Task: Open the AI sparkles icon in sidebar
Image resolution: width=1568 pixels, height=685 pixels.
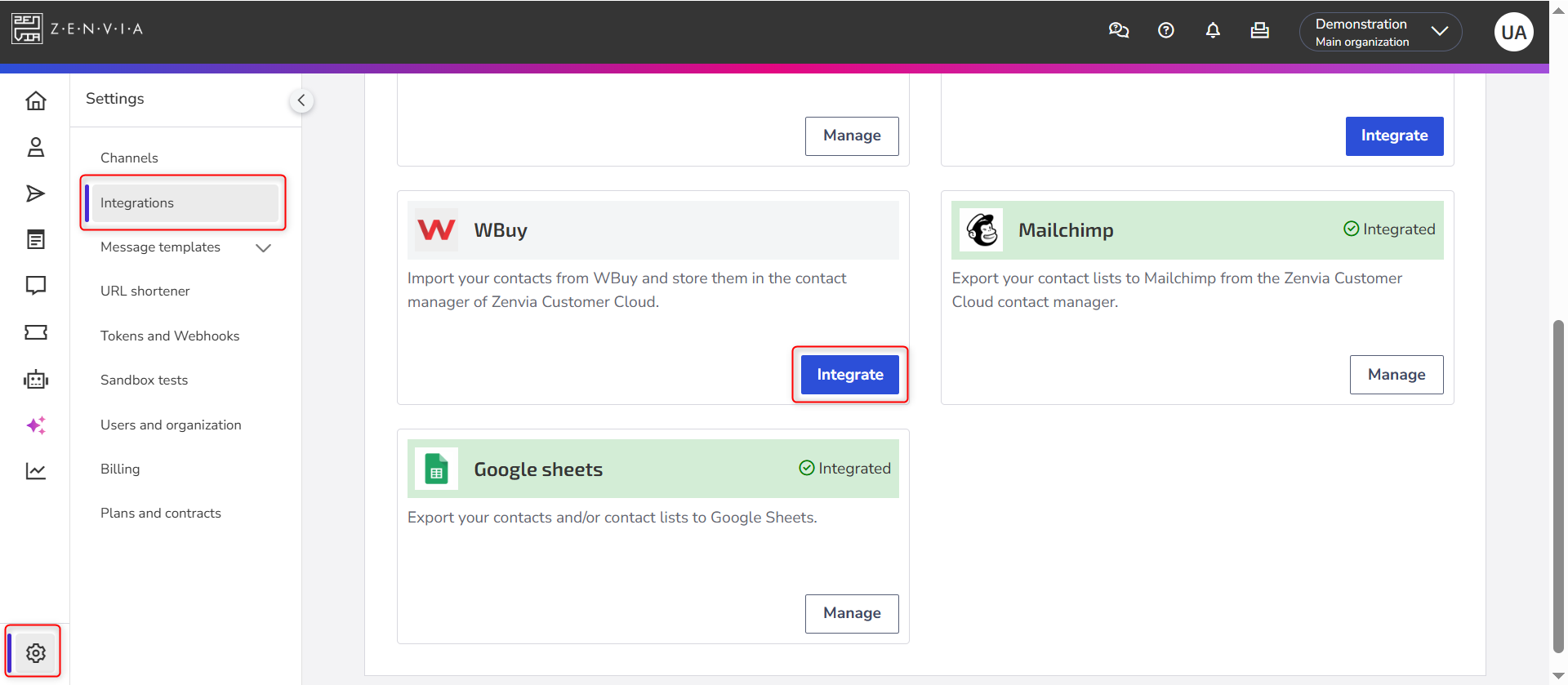Action: point(36,425)
